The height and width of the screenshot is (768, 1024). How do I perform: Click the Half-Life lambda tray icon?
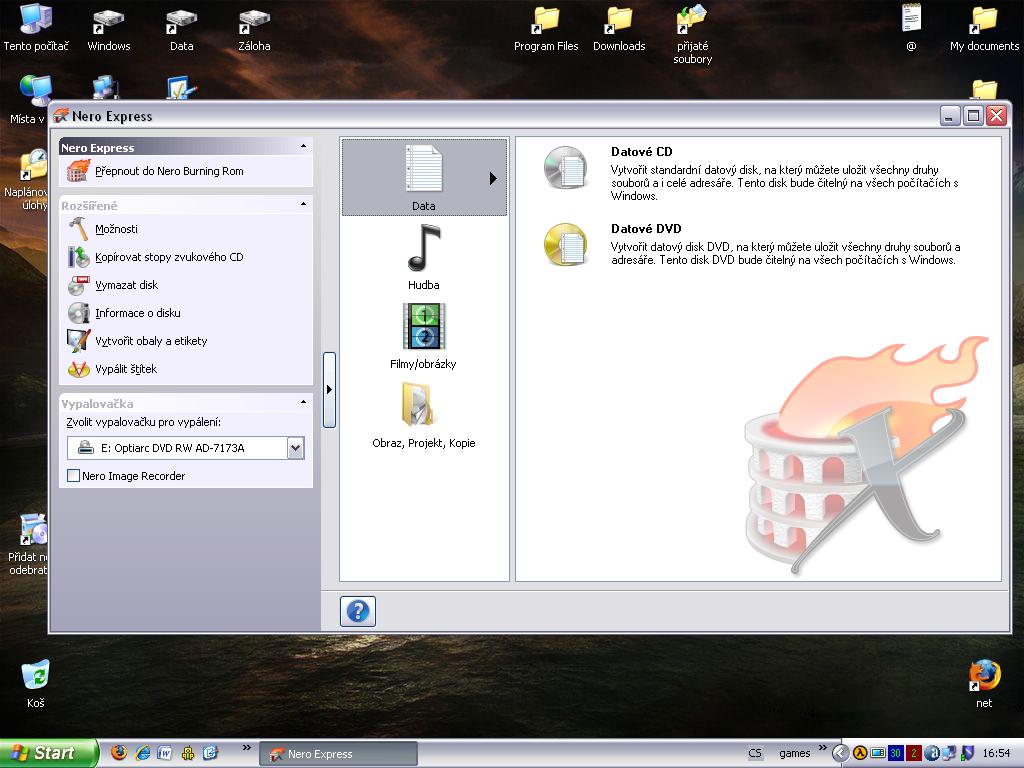click(860, 753)
